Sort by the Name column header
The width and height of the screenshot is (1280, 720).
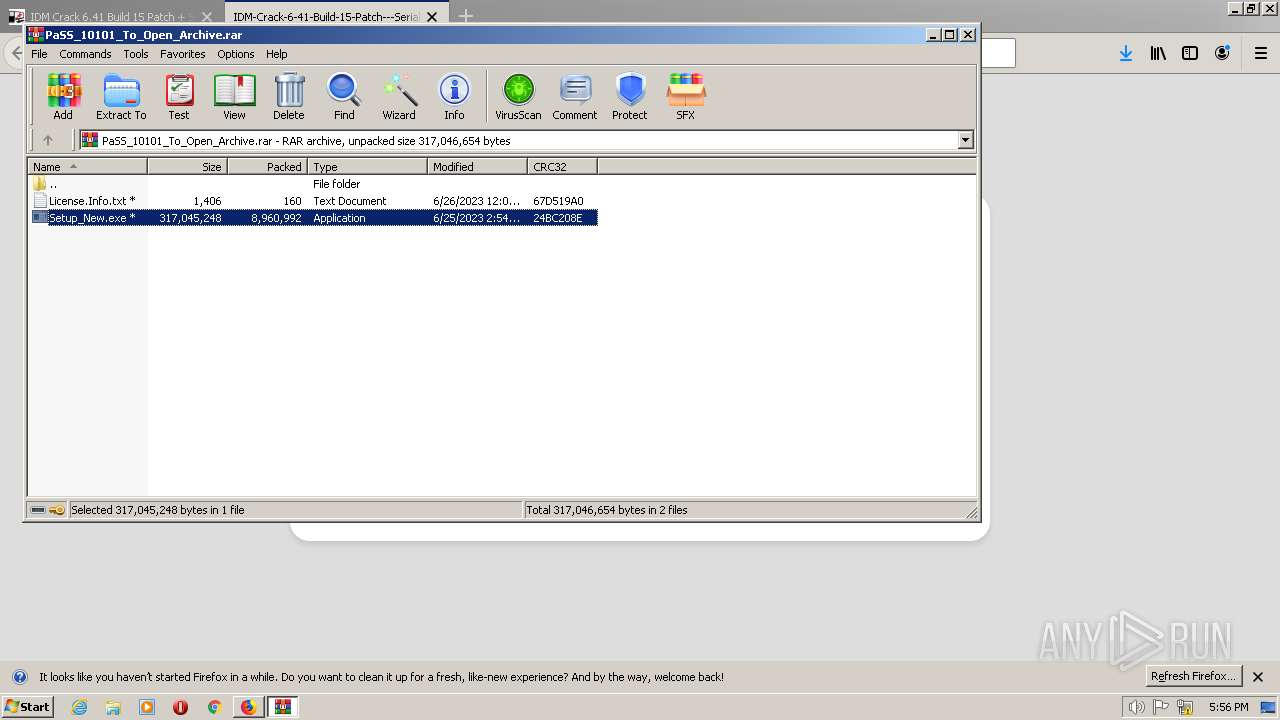click(88, 166)
